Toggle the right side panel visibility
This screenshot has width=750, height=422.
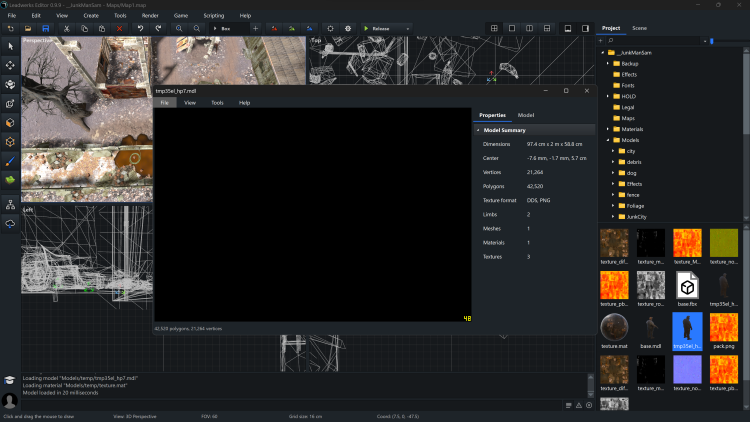(584, 28)
